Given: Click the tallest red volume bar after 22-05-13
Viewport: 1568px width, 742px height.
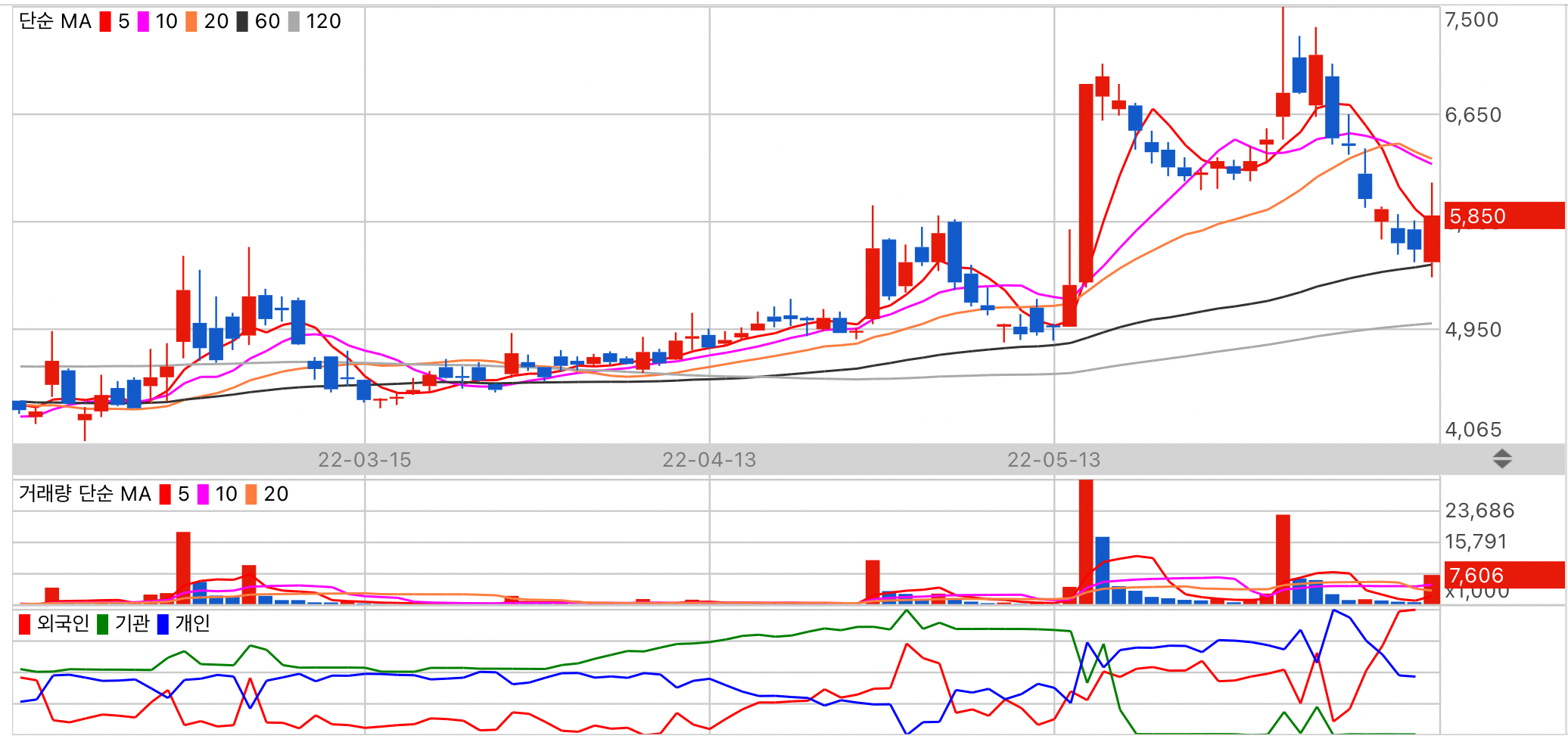Looking at the screenshot, I should point(1086,542).
